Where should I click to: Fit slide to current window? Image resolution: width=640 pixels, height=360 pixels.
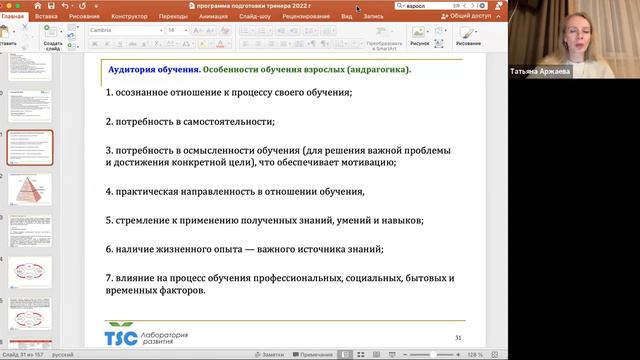click(495, 355)
